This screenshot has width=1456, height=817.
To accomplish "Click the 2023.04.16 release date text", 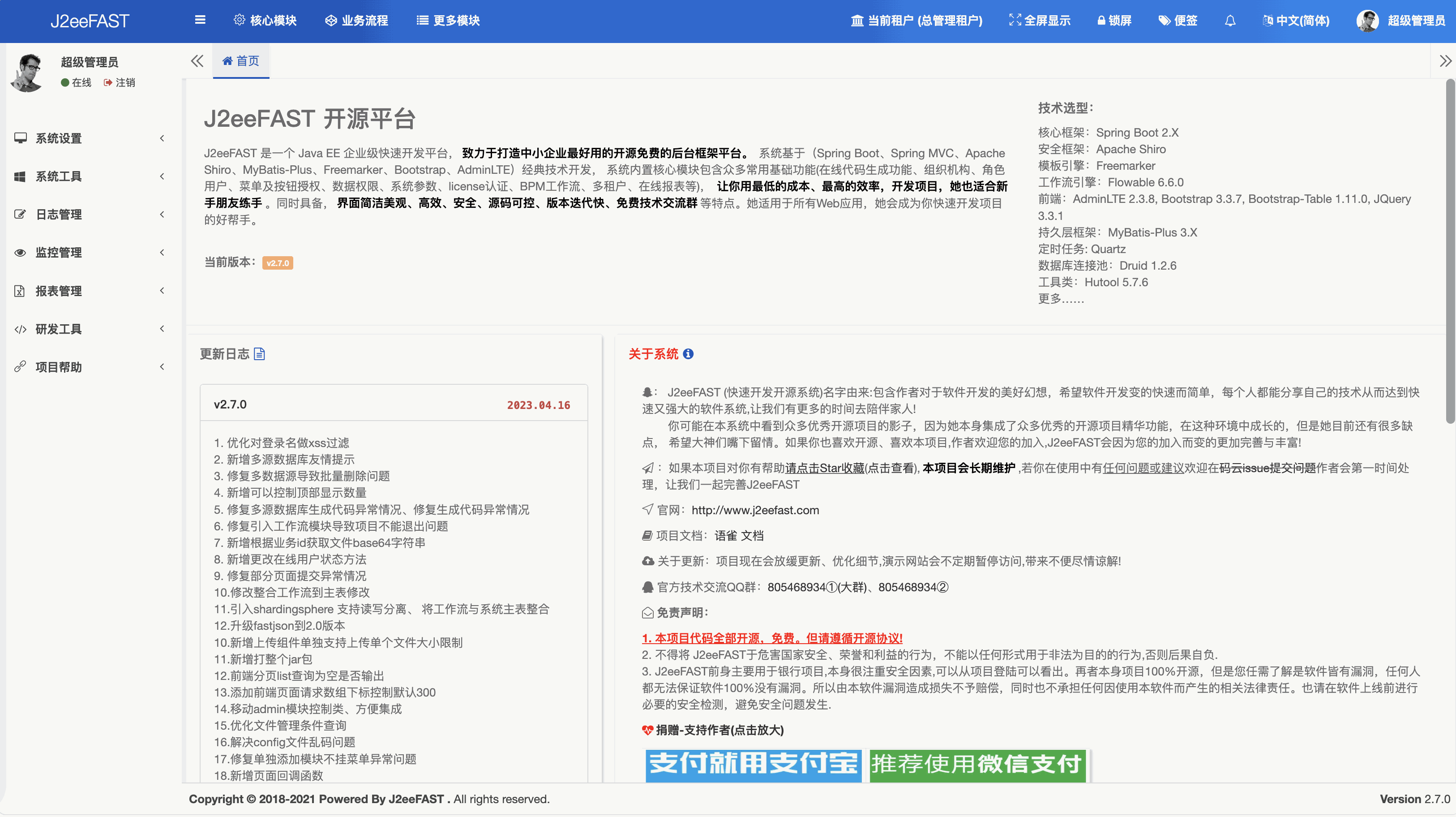I will click(x=538, y=405).
